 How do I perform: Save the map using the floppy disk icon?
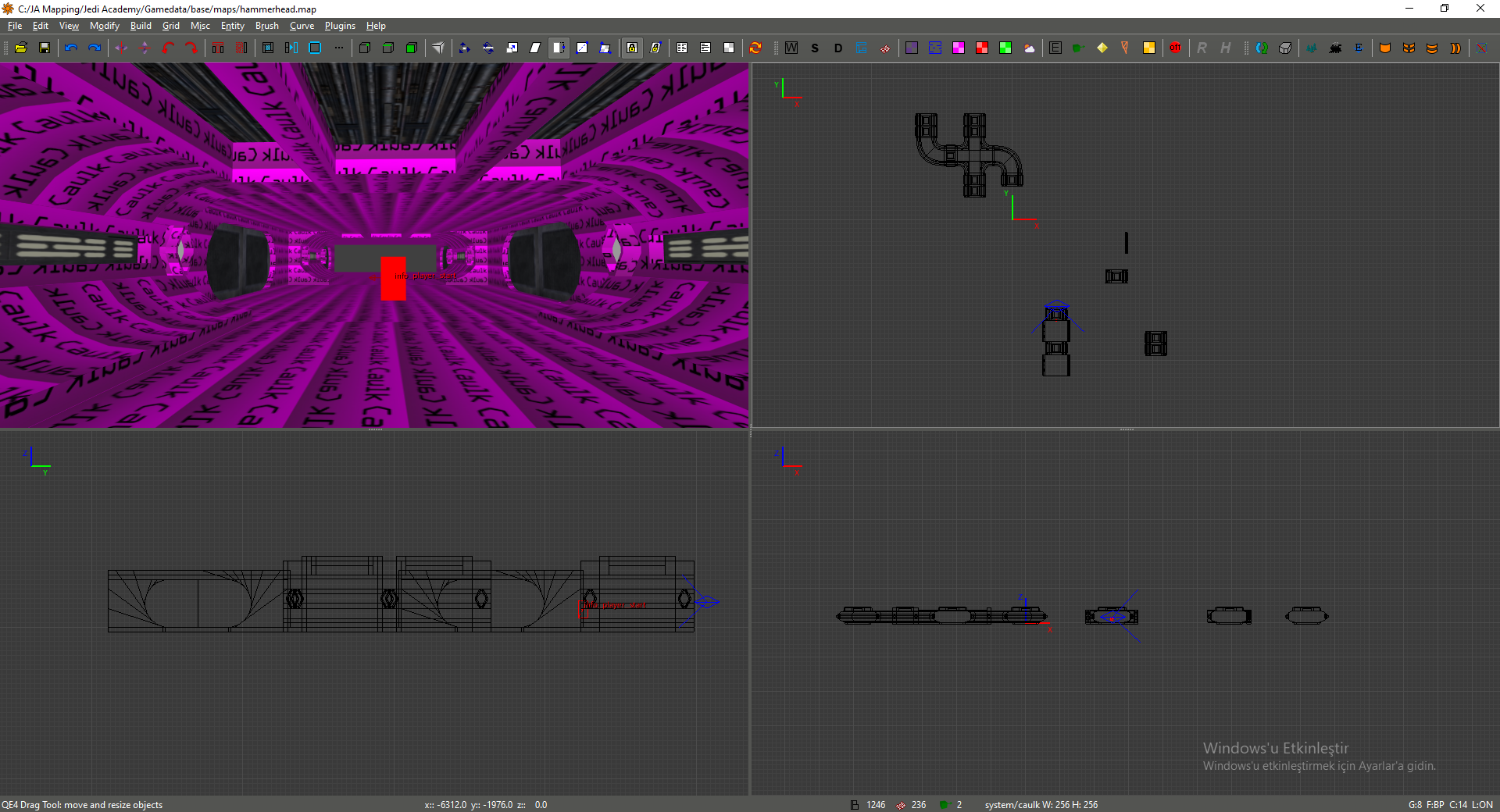[x=45, y=48]
